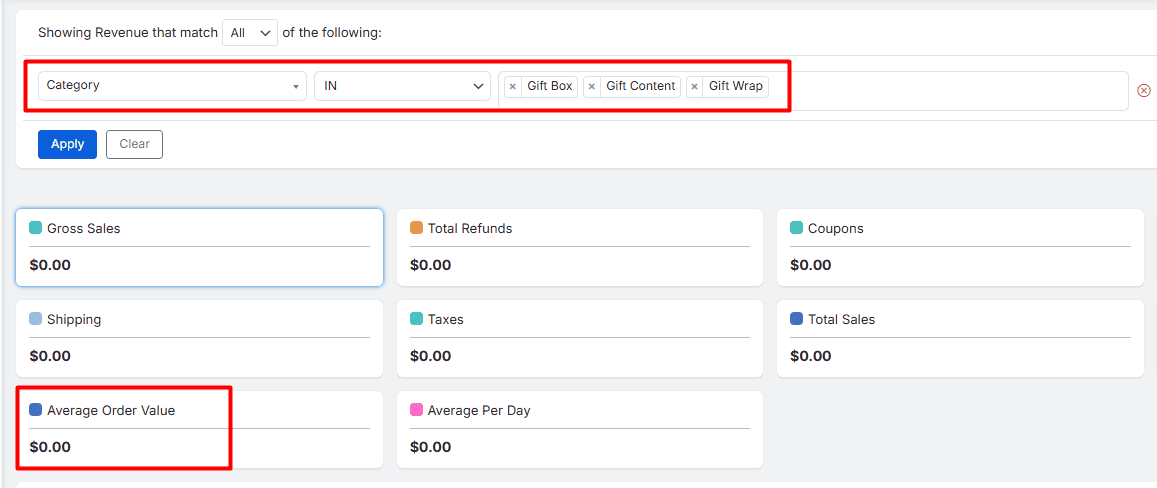Click the Gross Sales color swatch

[36, 228]
